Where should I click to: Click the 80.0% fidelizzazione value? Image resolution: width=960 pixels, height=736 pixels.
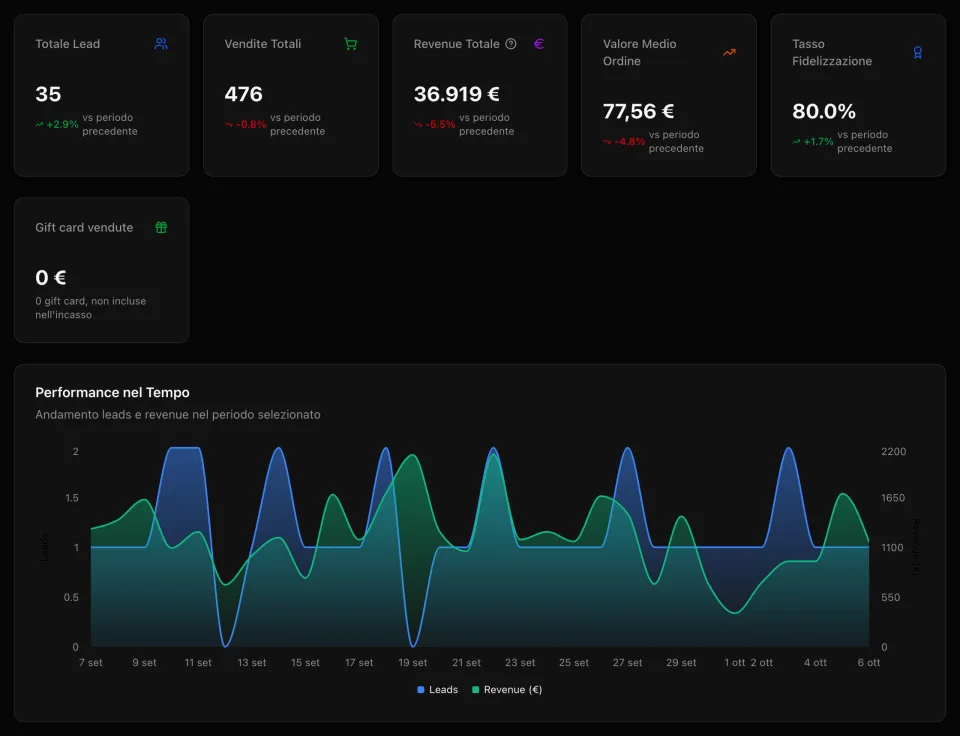(x=823, y=111)
